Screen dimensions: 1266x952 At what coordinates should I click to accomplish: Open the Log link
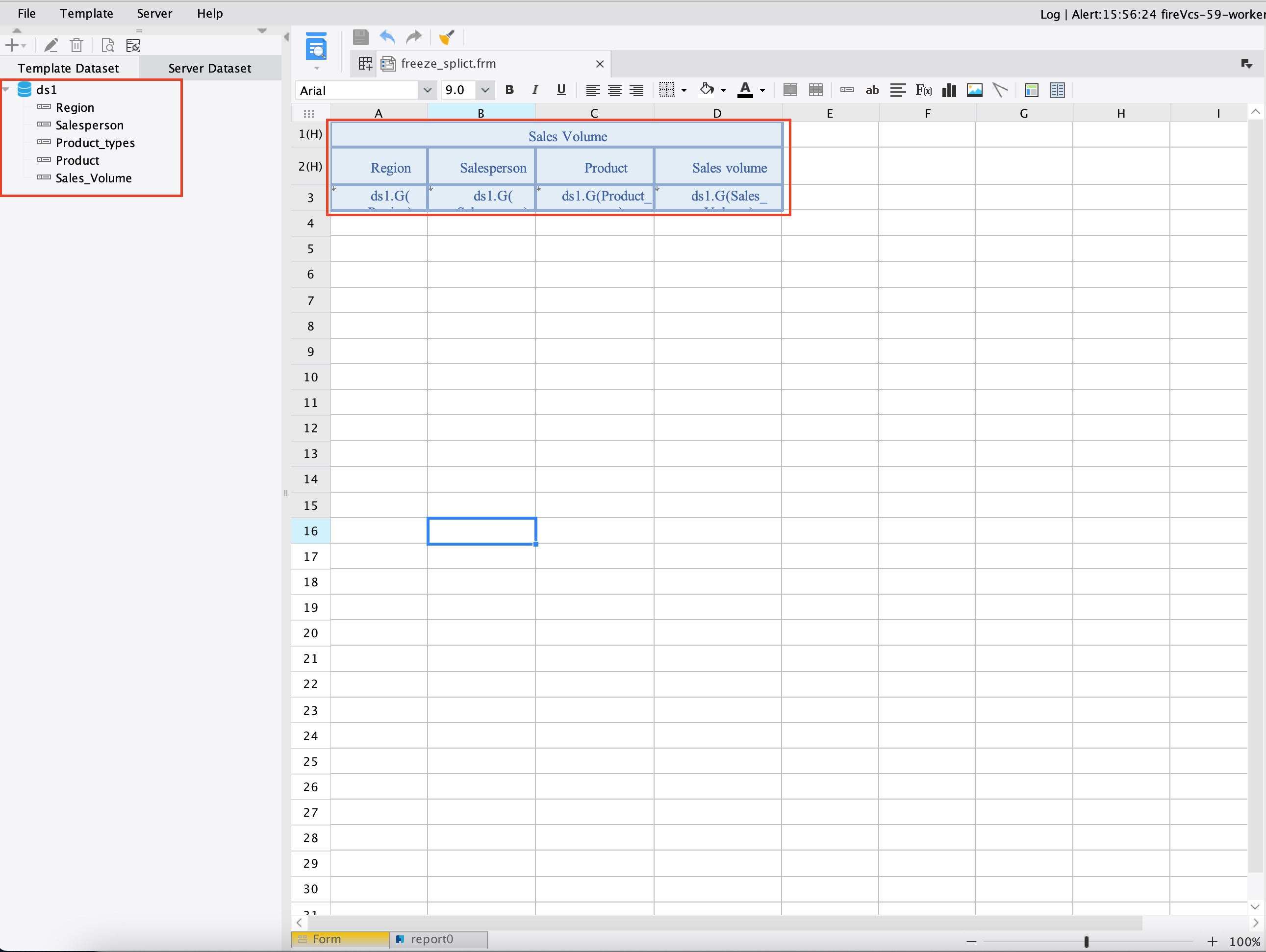point(1050,14)
